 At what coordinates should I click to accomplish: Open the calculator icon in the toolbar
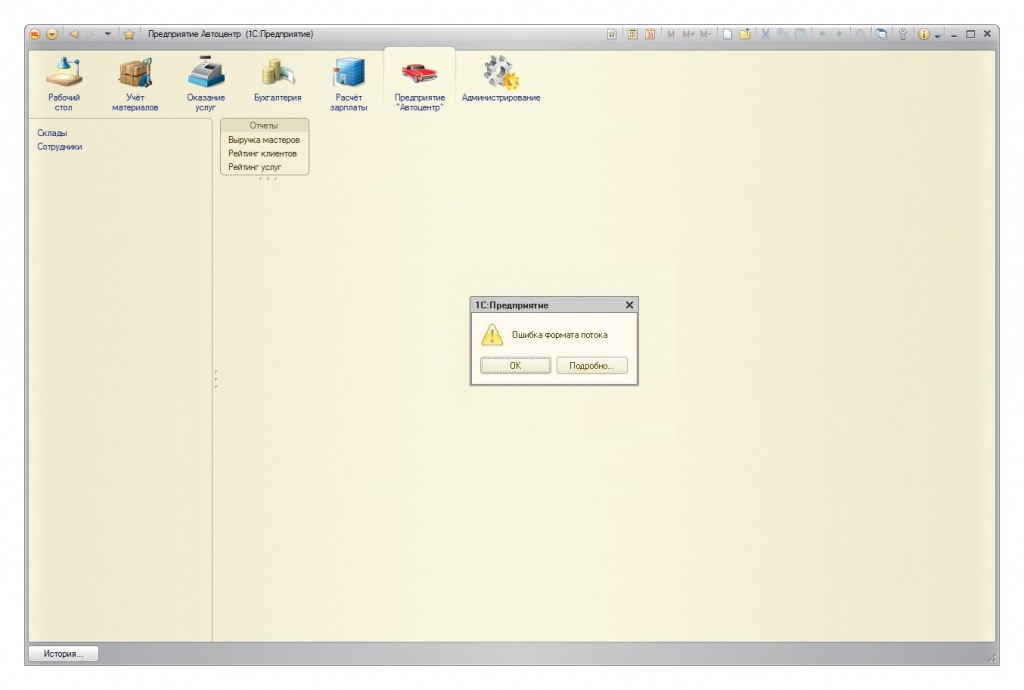633,34
